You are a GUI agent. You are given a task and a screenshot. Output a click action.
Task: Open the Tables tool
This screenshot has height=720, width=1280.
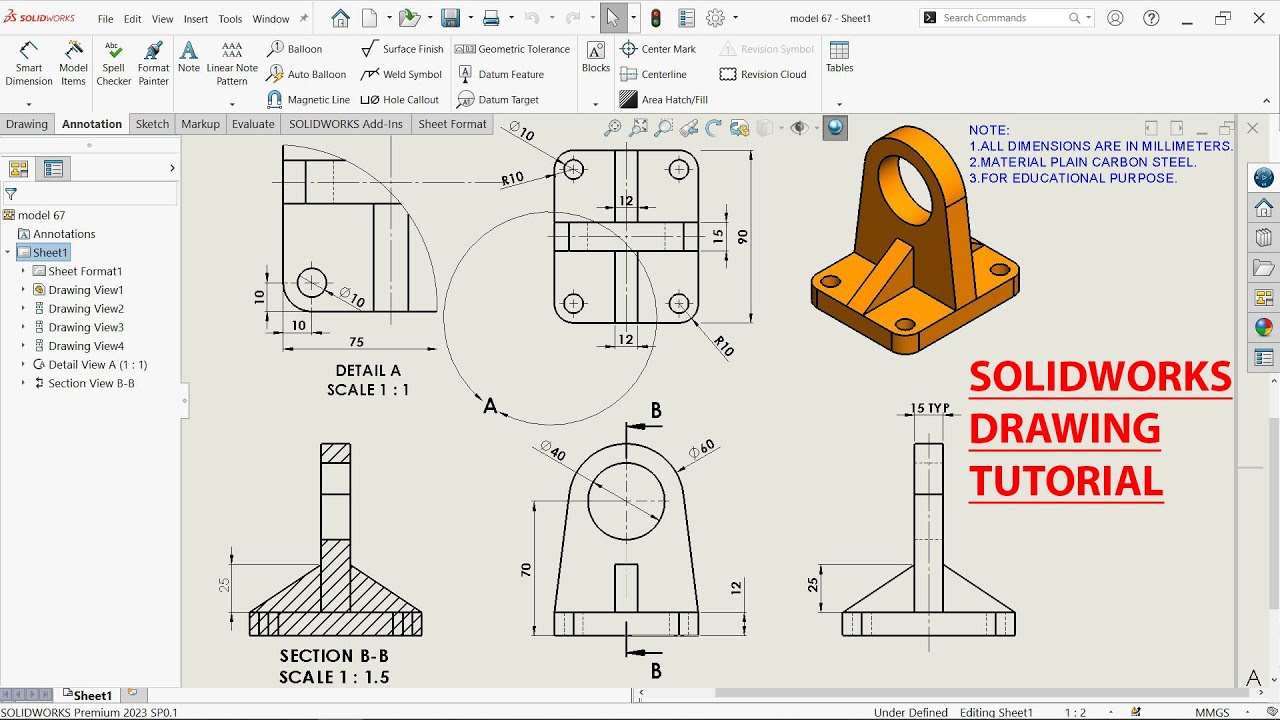pyautogui.click(x=839, y=58)
